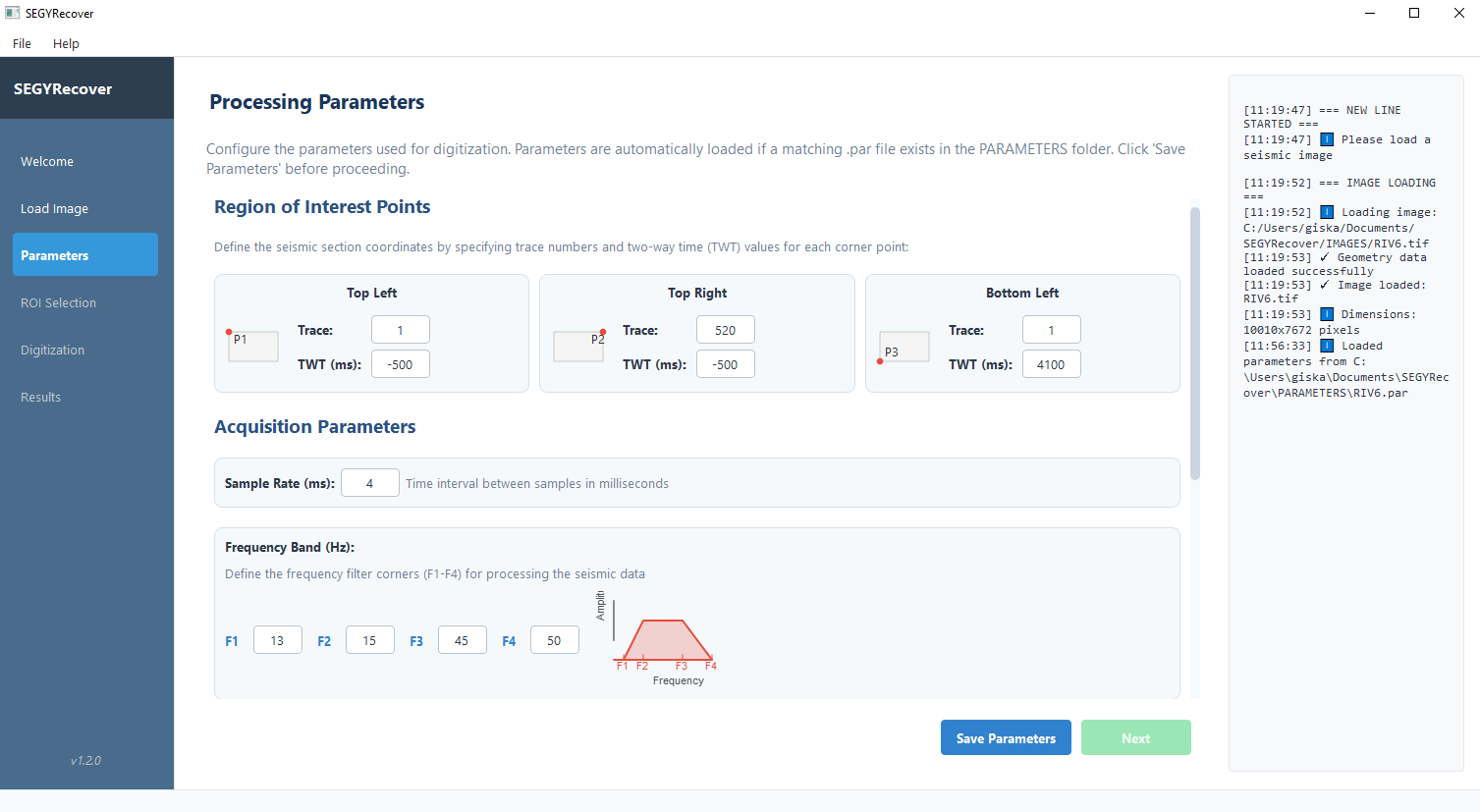The image size is (1480, 812).
Task: Click the F2 frequency field
Action: pos(370,640)
